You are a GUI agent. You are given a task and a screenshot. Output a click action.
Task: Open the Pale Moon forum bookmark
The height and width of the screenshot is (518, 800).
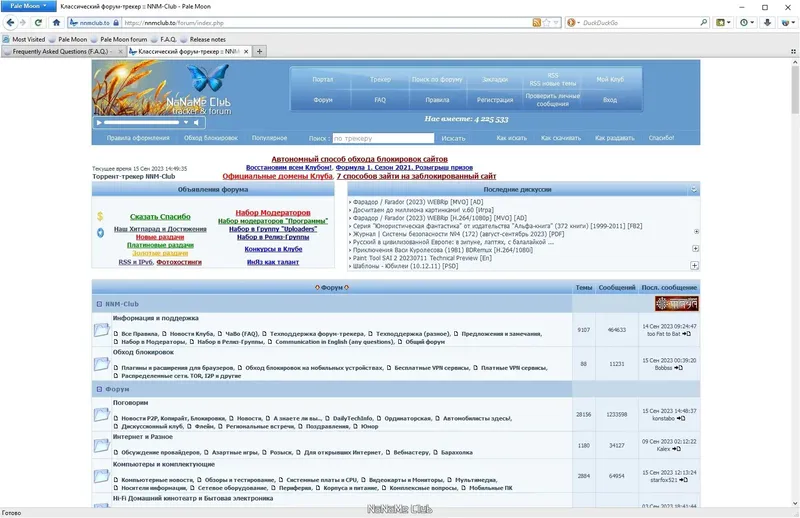pos(119,39)
